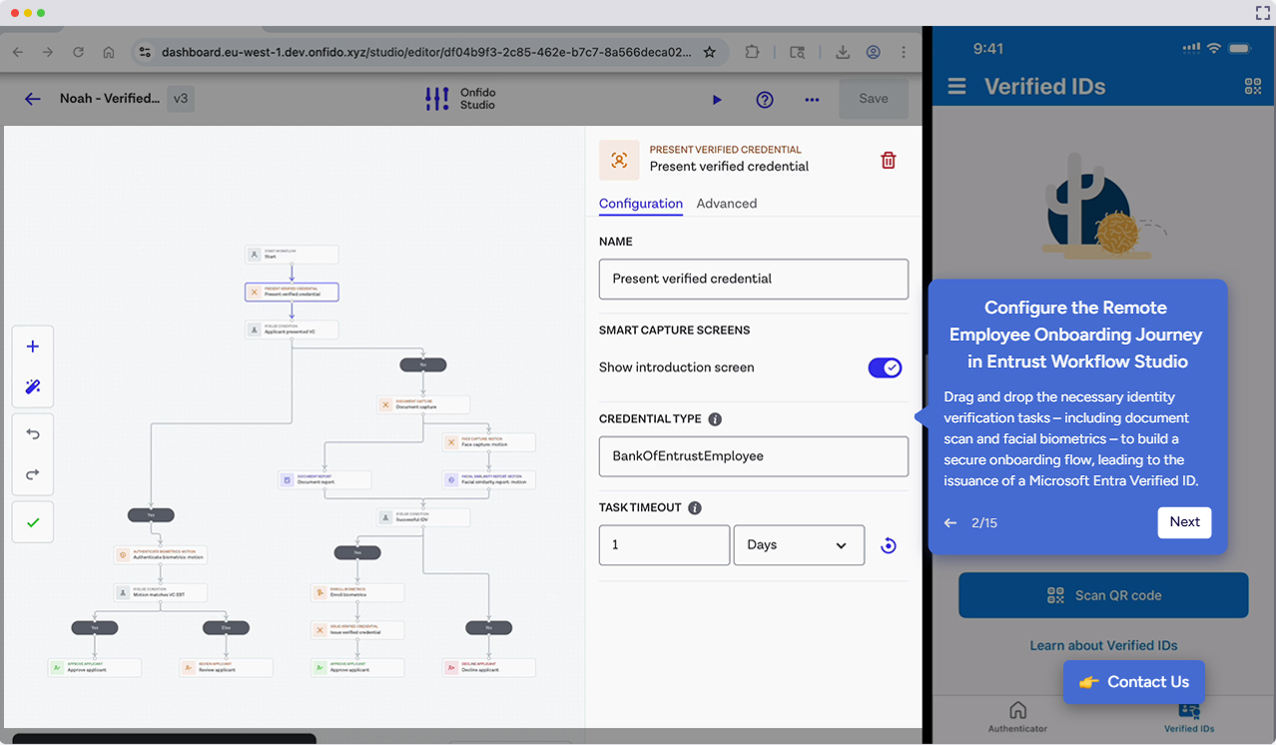Go to previous tour step arrow
Viewport: 1276px width, 745px height.
pos(951,523)
